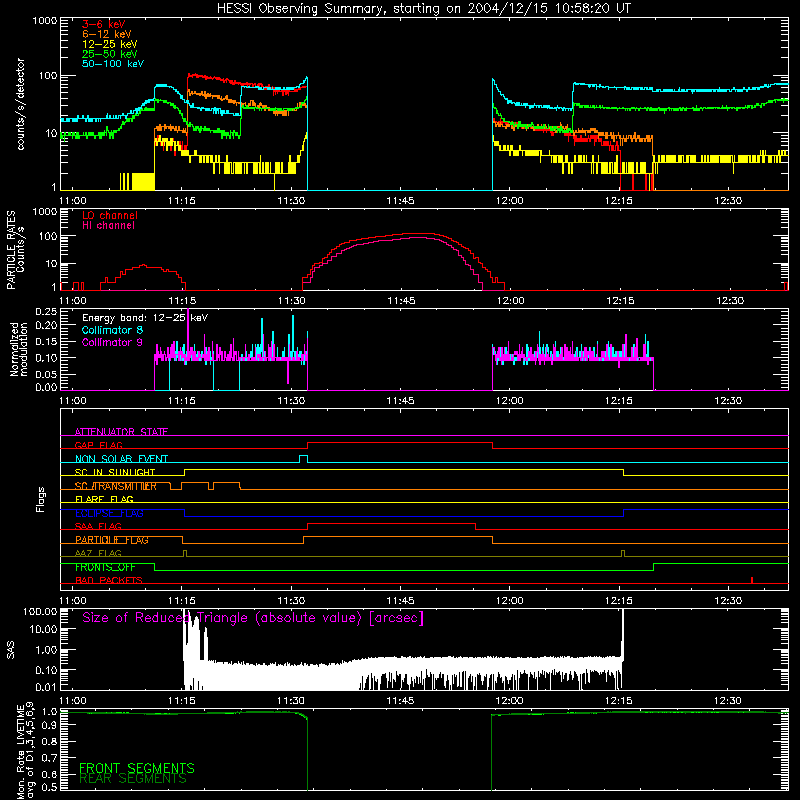Click the 11:30 tick label under SAS plot
800x800 pixels.
pos(290,701)
